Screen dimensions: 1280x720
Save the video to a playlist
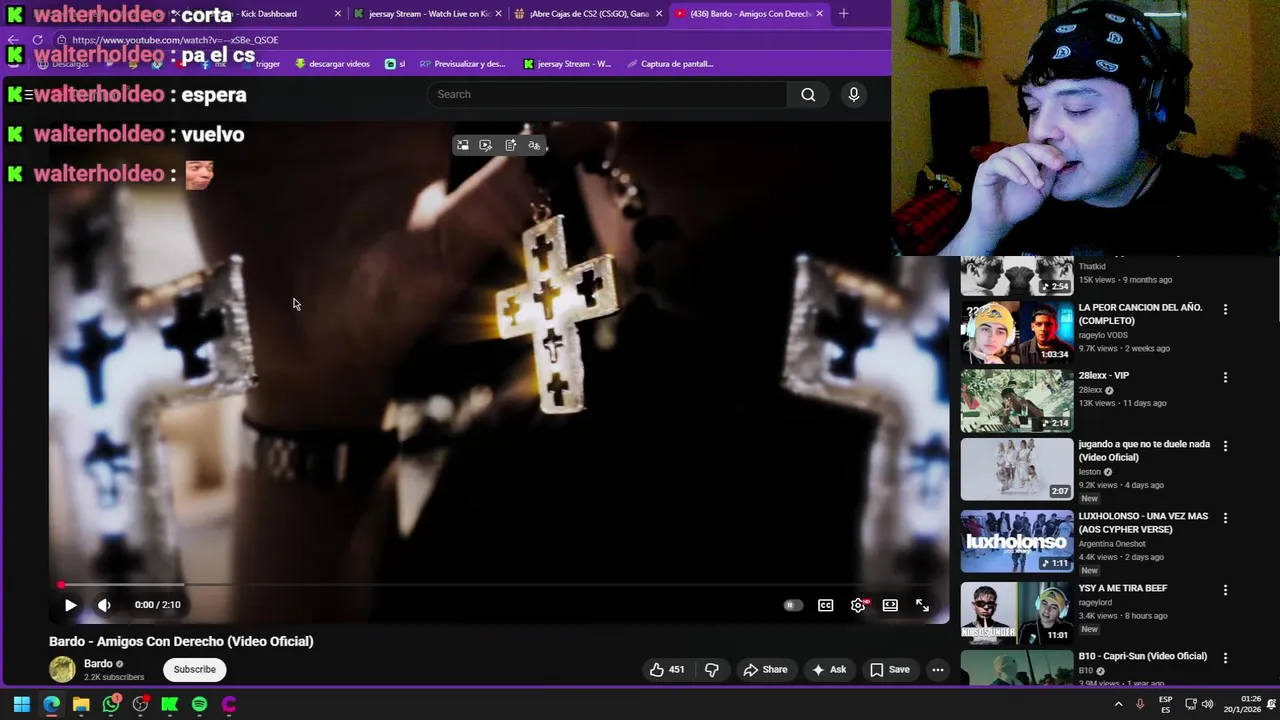pyautogui.click(x=890, y=670)
